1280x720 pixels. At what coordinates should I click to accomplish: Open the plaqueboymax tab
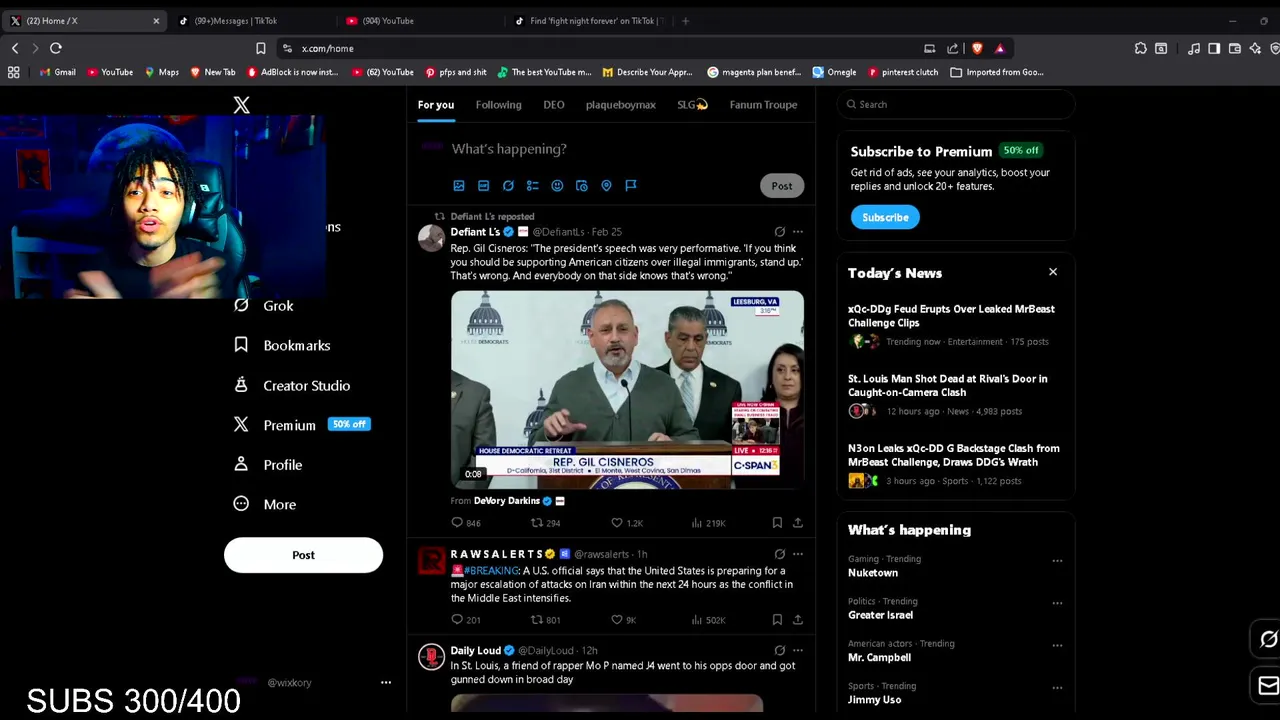[621, 105]
